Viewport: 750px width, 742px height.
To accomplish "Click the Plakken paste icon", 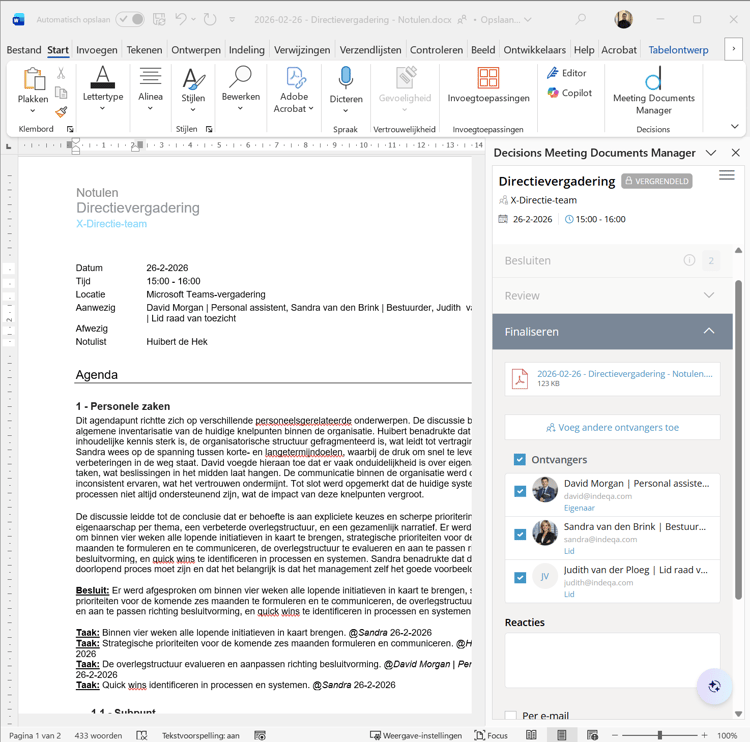I will point(33,81).
